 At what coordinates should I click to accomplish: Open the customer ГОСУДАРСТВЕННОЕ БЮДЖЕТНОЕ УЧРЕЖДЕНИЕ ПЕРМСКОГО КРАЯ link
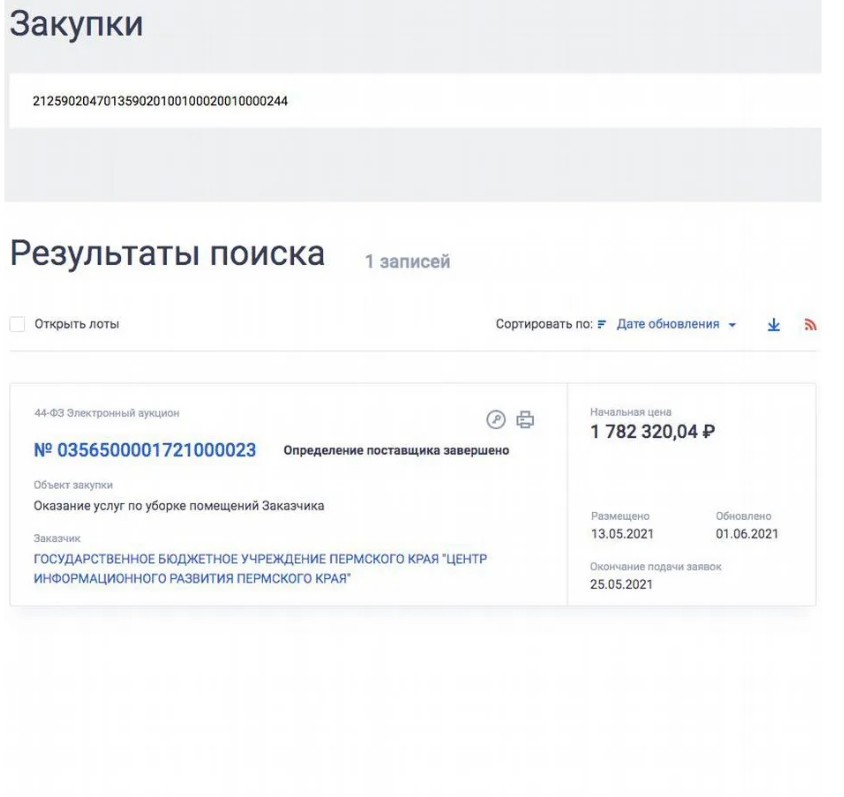(260, 568)
